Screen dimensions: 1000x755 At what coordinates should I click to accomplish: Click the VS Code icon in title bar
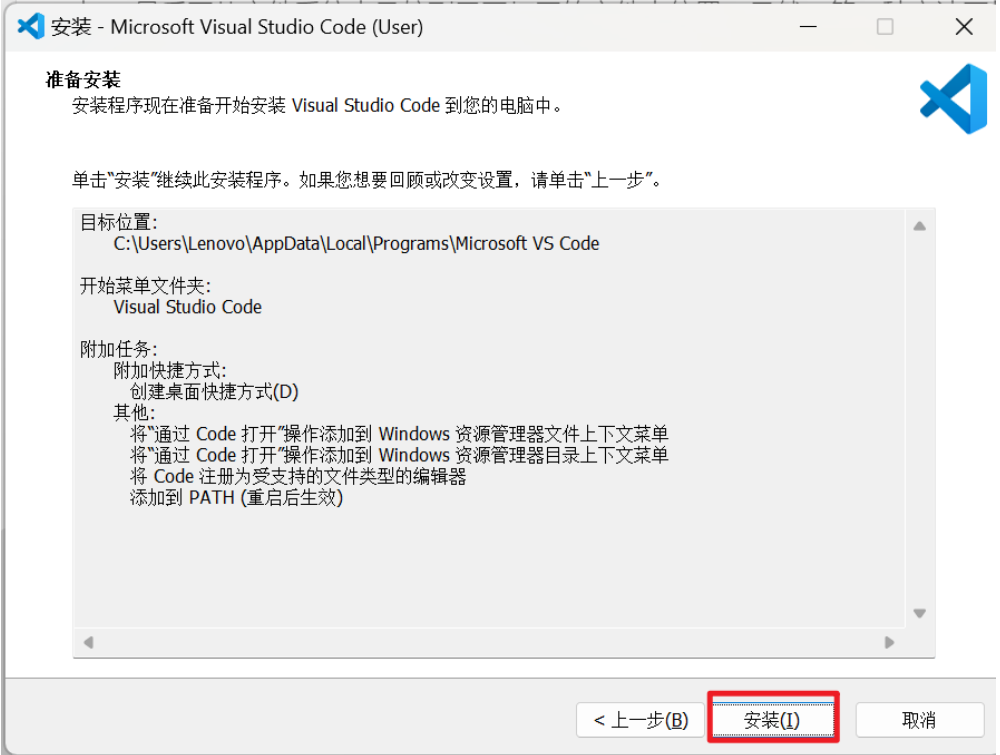click(x=31, y=26)
